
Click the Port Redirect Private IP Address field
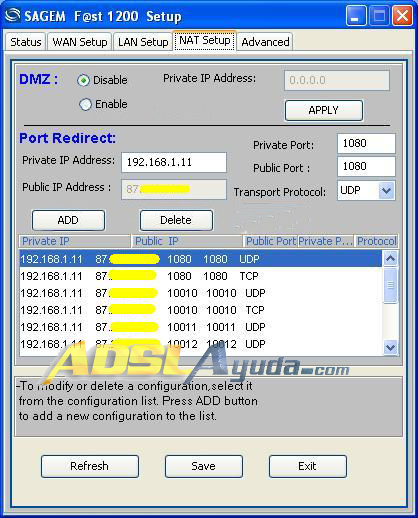pyautogui.click(x=174, y=163)
